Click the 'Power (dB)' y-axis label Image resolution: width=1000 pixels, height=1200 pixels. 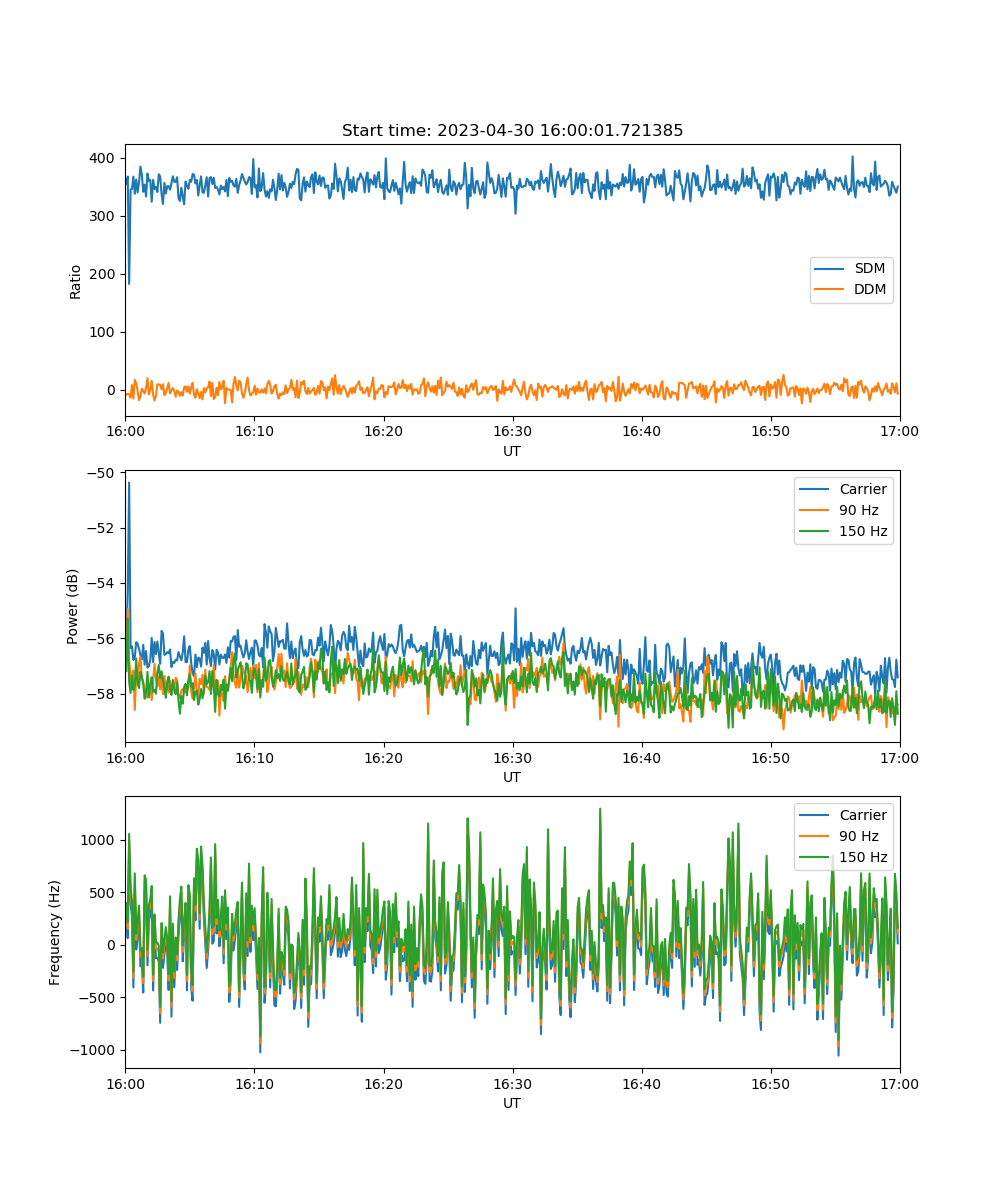tap(73, 606)
